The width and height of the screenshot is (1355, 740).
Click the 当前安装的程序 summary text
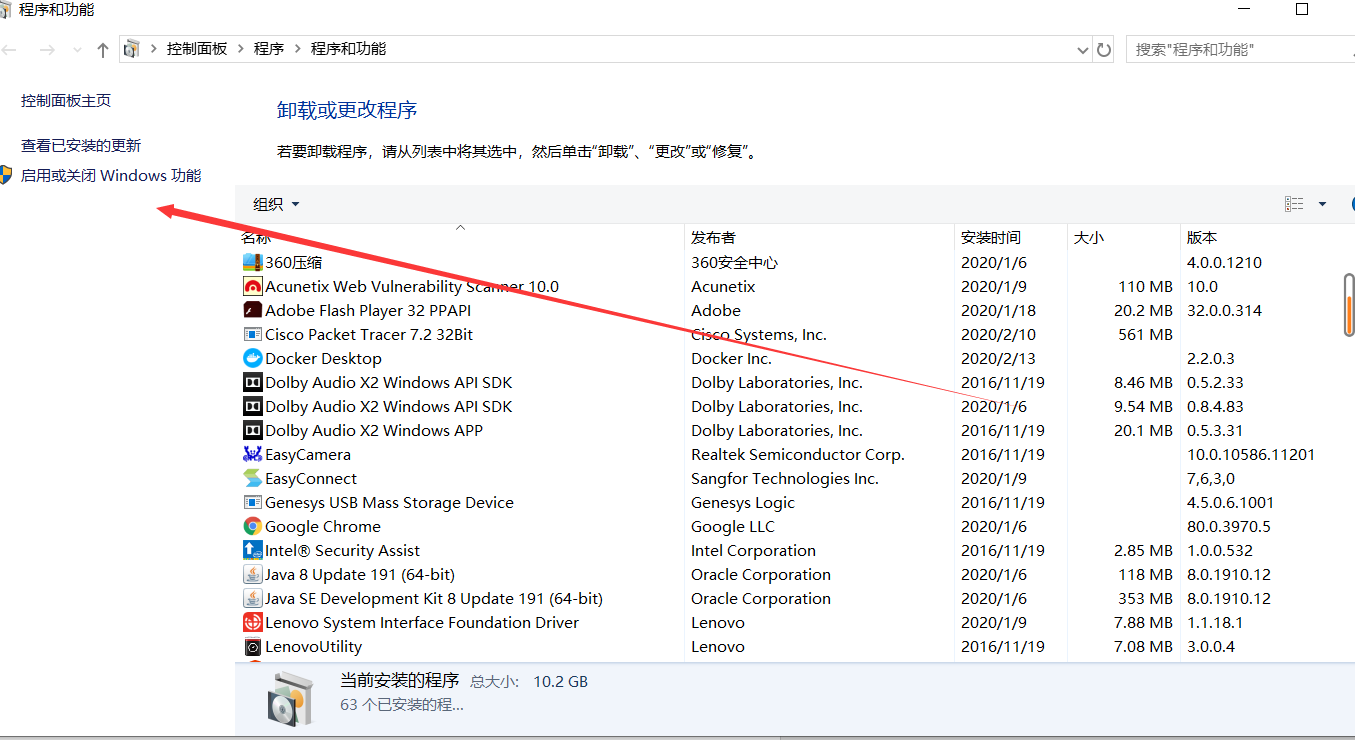(x=400, y=680)
